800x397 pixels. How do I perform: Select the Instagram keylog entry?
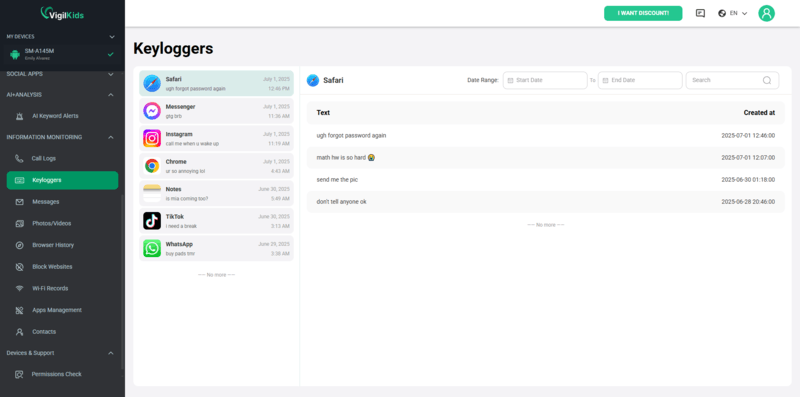(x=216, y=138)
